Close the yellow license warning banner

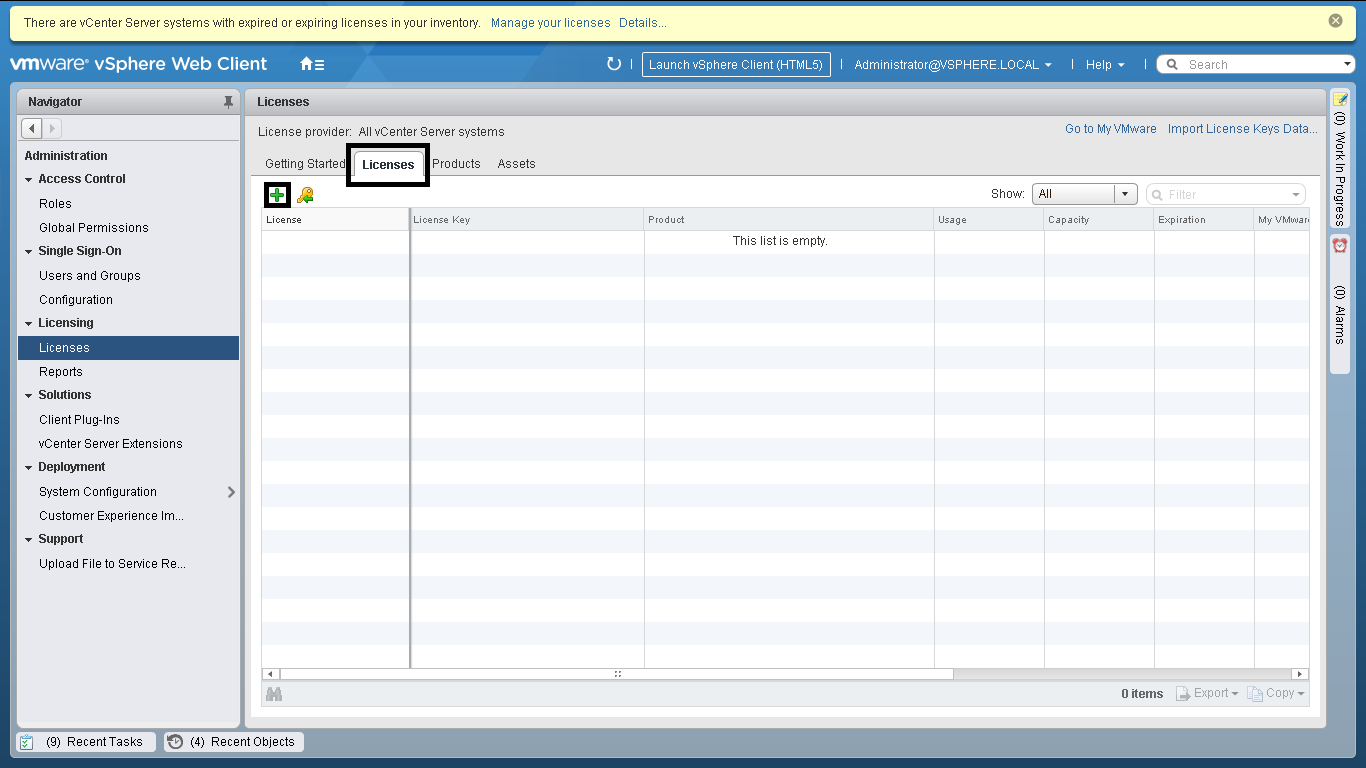click(1335, 21)
